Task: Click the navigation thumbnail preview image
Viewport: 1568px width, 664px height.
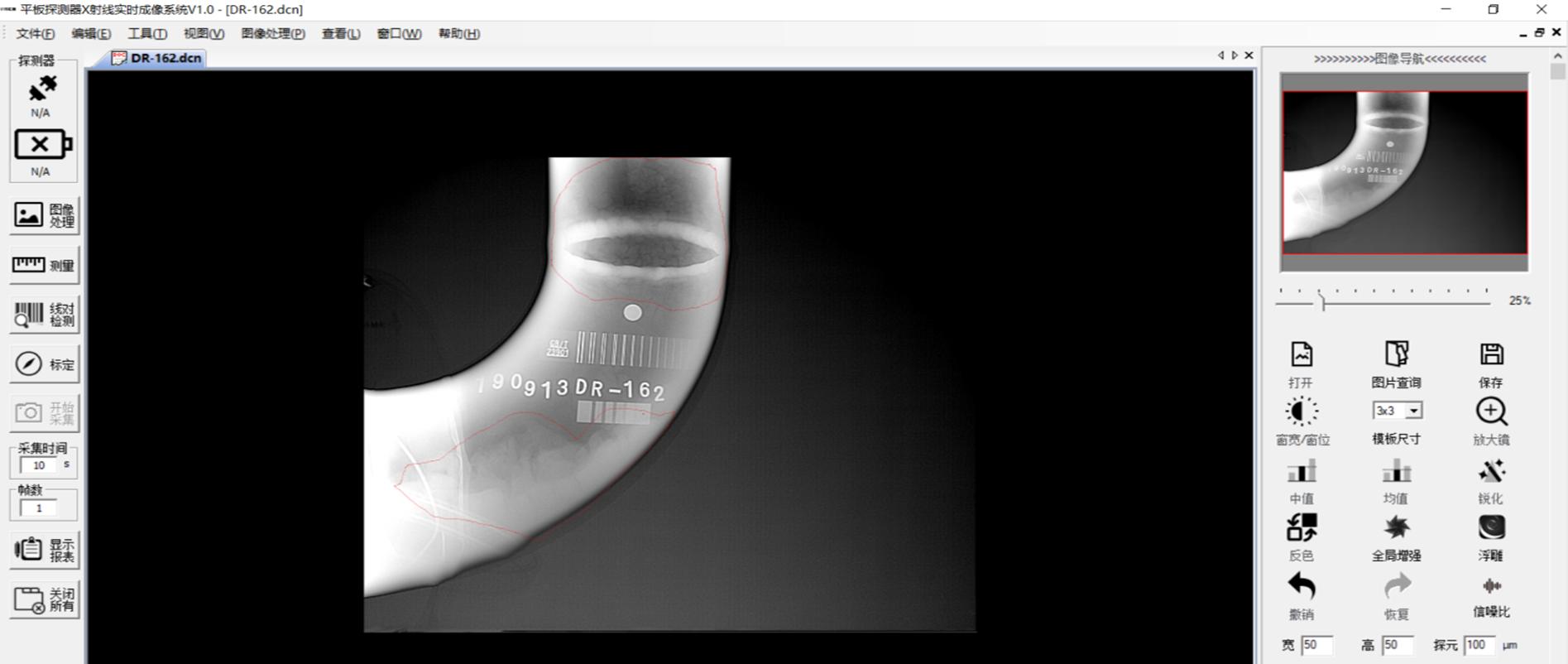Action: [1404, 172]
